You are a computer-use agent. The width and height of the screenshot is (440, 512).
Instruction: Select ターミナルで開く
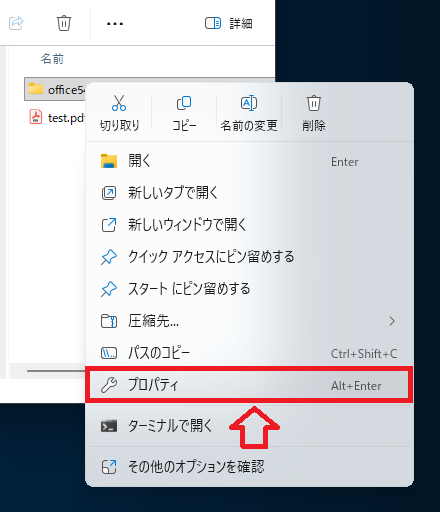point(249,426)
